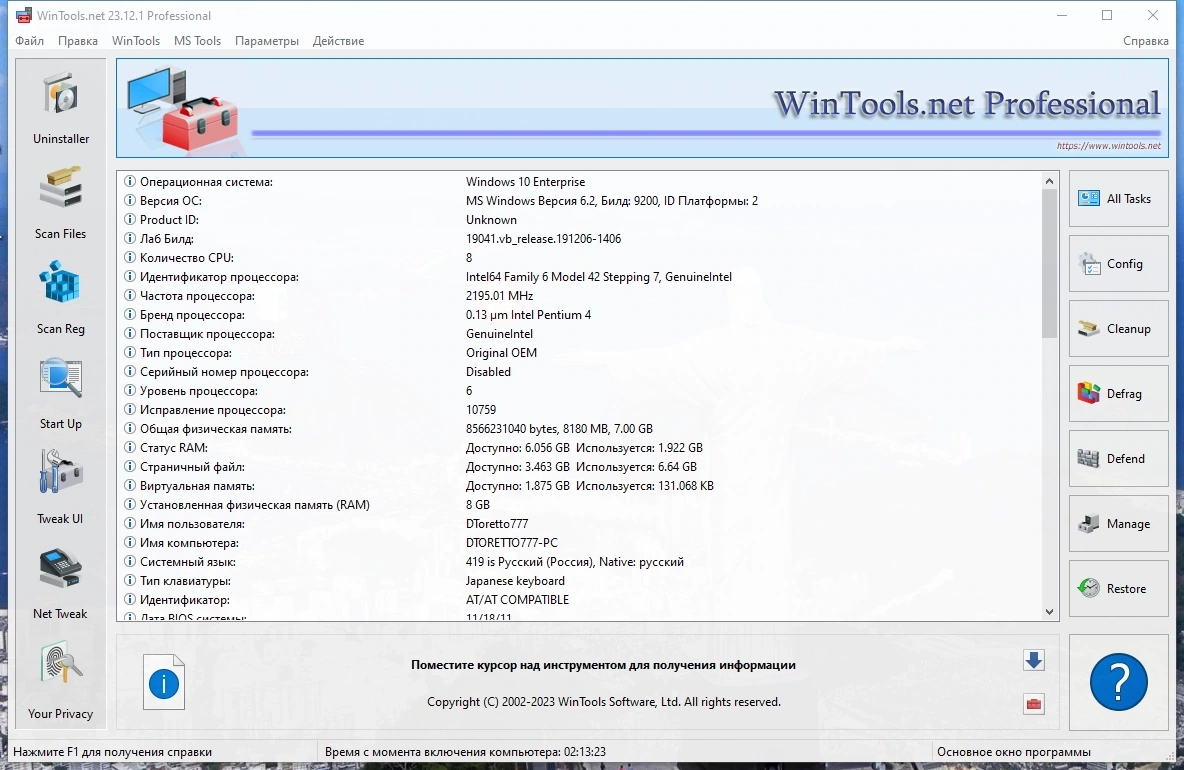
Task: Select the Установленная физическая память label
Action: (x=254, y=504)
